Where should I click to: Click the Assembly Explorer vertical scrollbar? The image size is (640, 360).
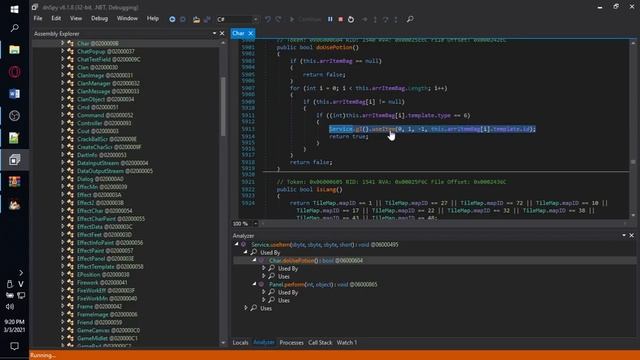(x=223, y=107)
